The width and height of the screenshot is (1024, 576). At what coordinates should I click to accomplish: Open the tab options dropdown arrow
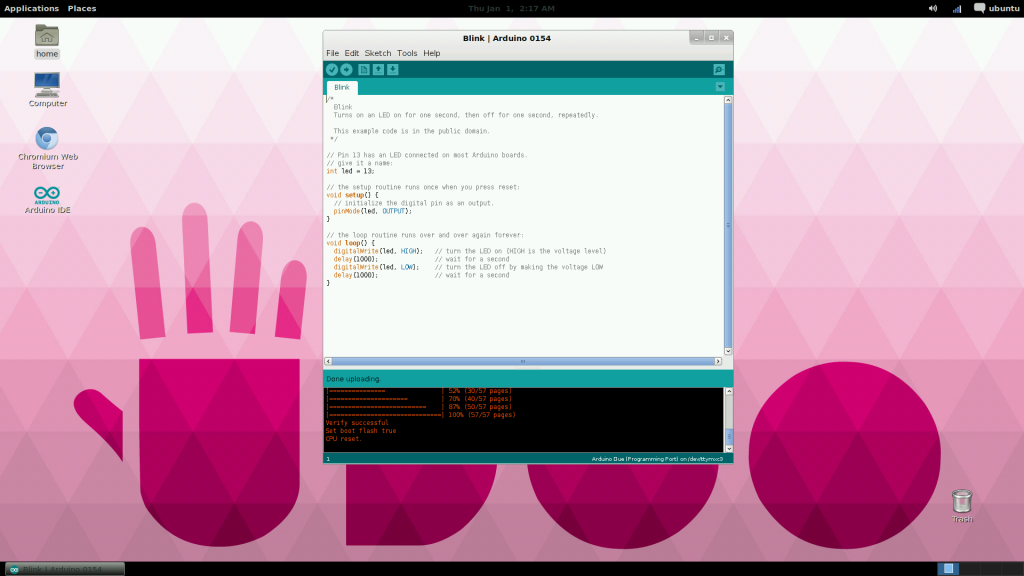[x=720, y=87]
